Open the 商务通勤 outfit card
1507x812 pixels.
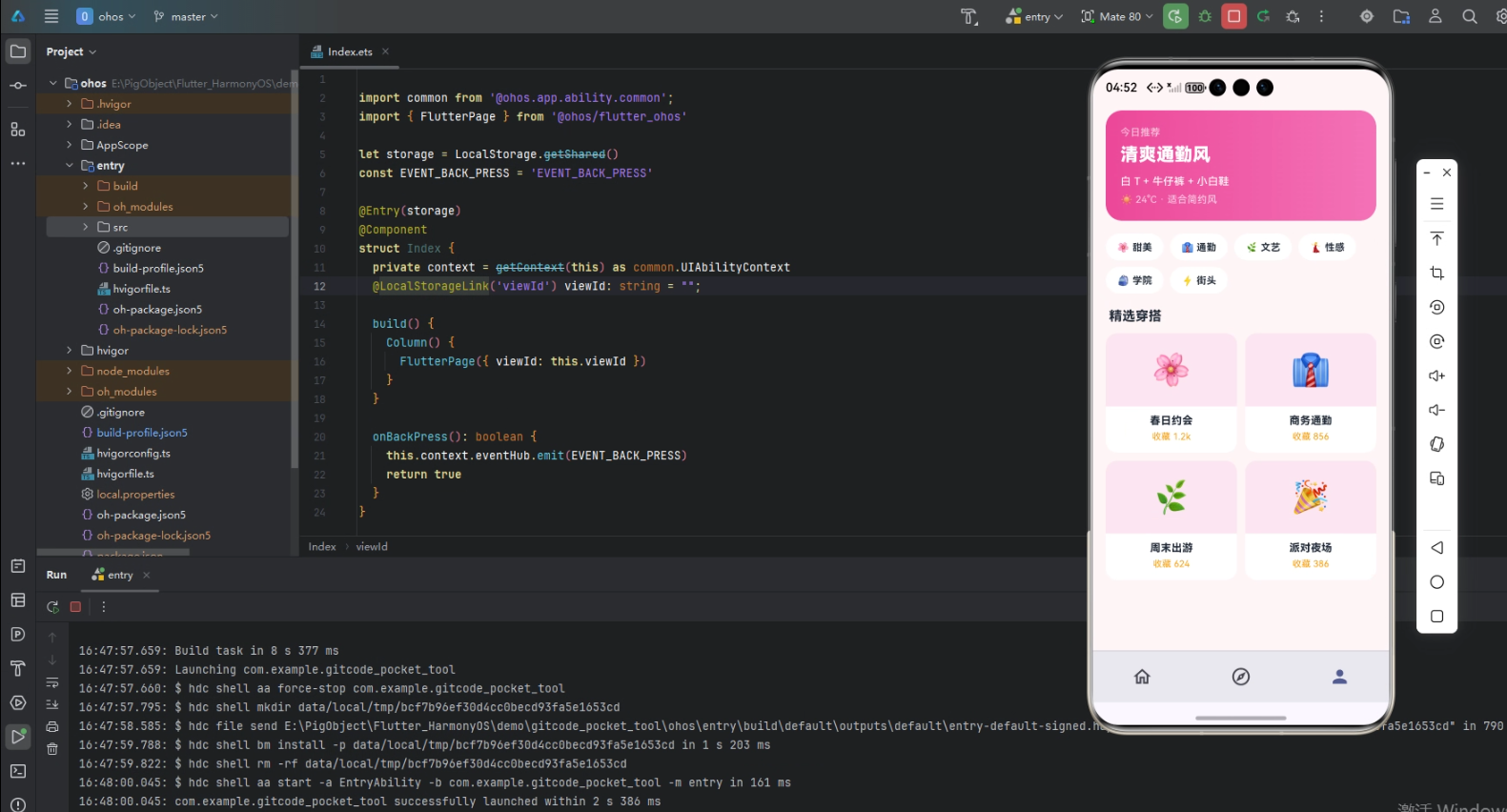tap(1310, 392)
